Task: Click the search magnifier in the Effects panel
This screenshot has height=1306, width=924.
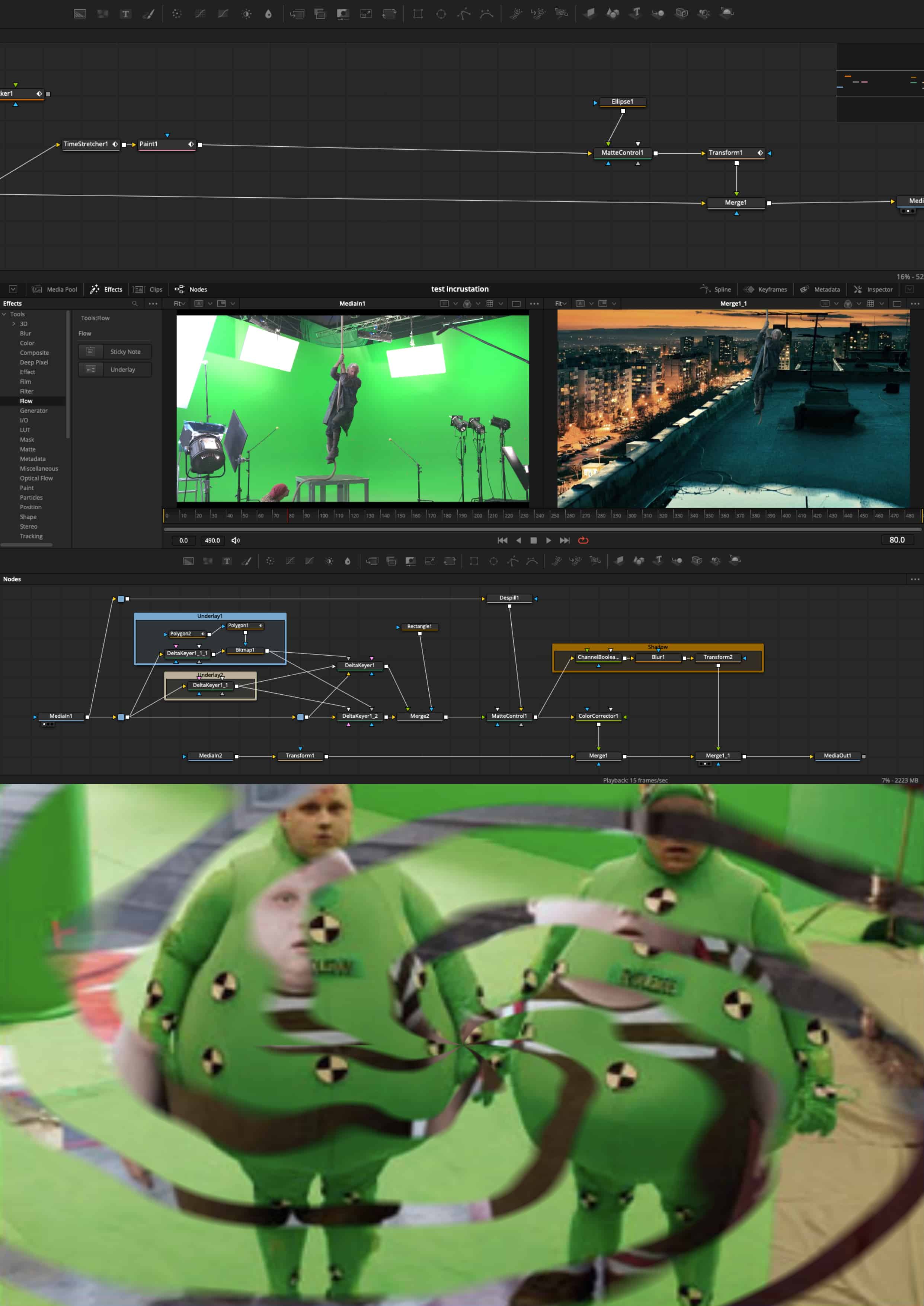Action: pyautogui.click(x=135, y=303)
